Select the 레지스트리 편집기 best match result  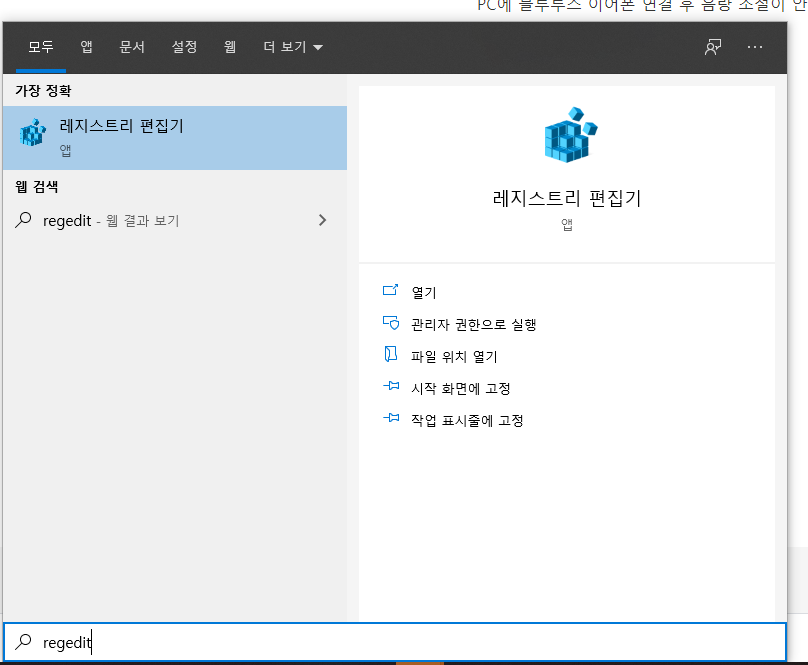(175, 138)
